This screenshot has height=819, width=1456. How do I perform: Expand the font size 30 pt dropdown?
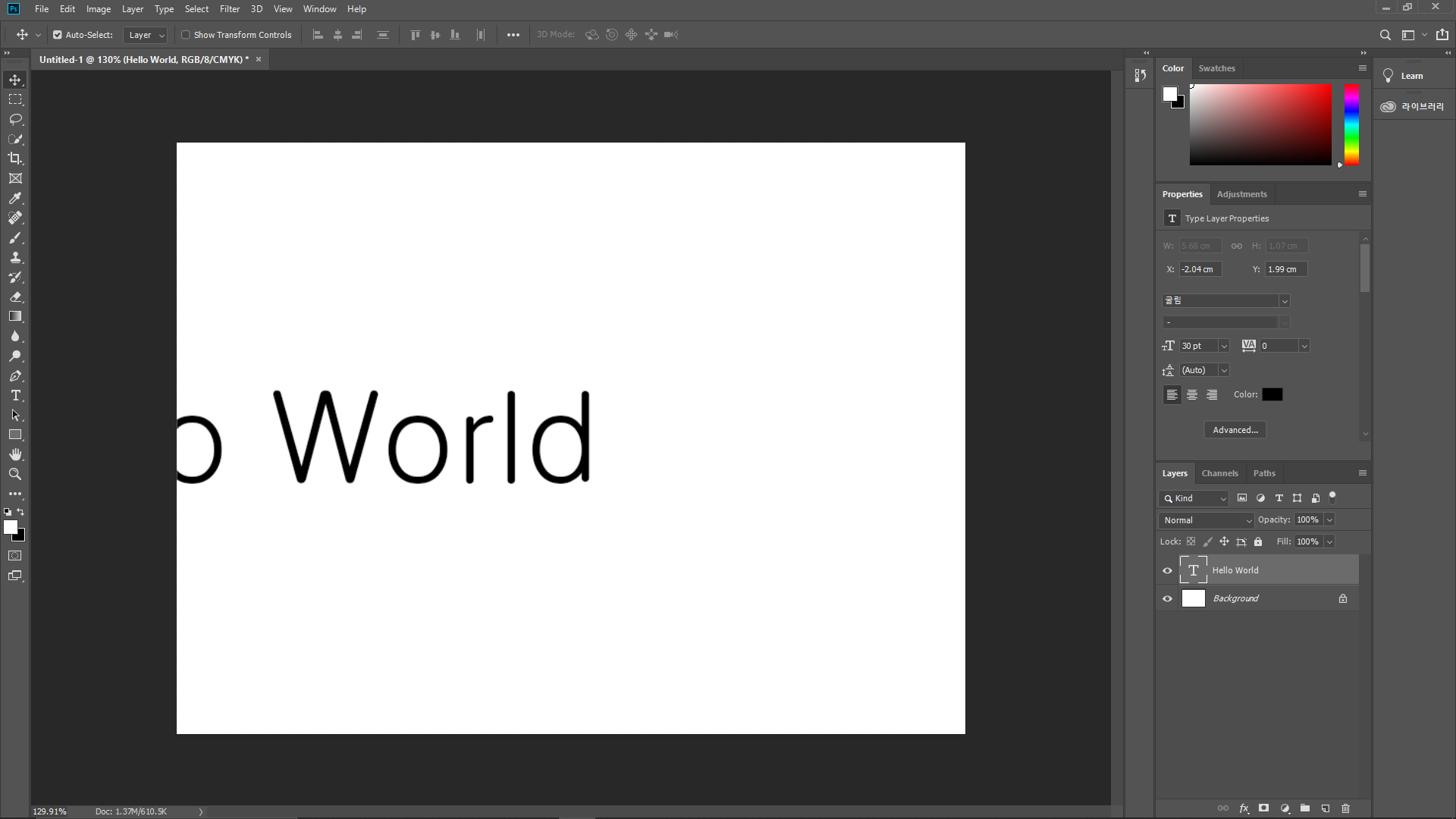tap(1224, 346)
